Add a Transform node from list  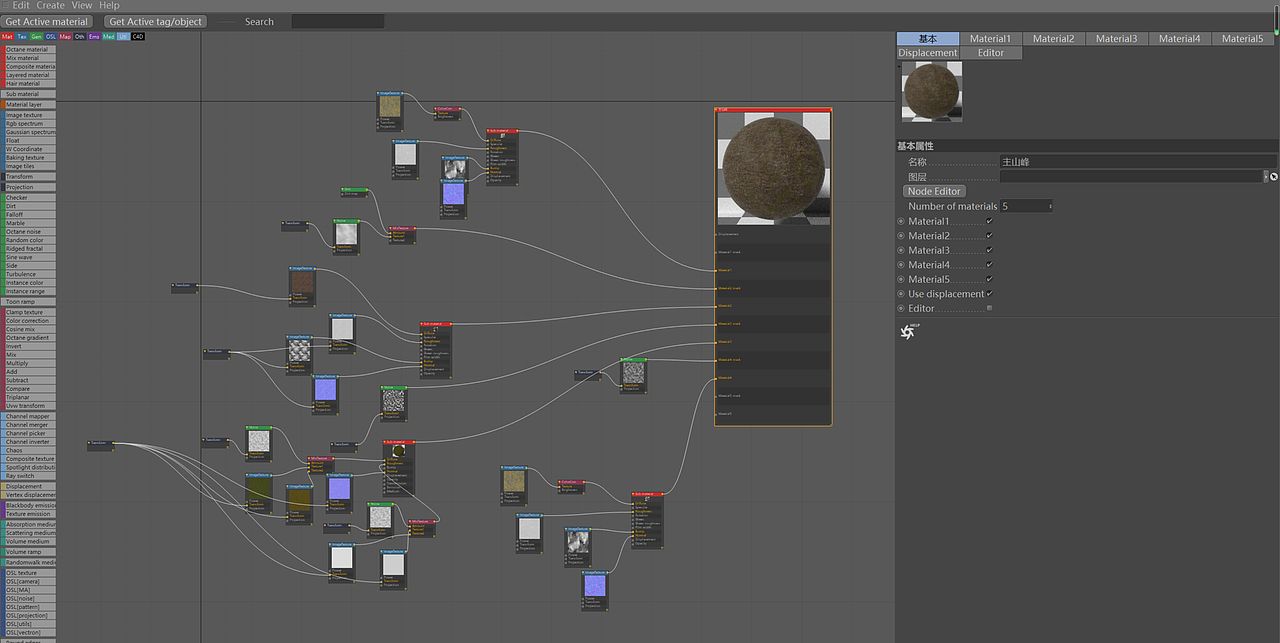pos(28,177)
